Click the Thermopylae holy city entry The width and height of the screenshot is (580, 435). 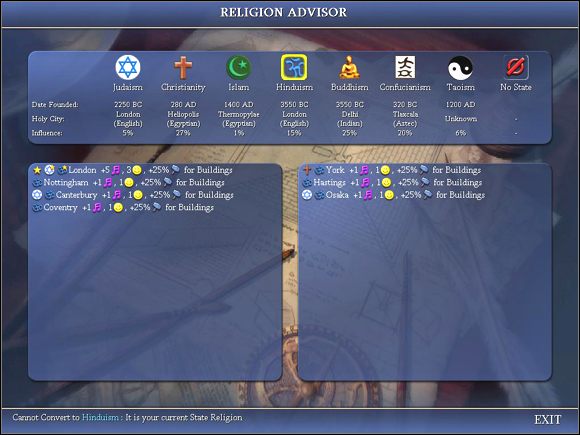(239, 119)
